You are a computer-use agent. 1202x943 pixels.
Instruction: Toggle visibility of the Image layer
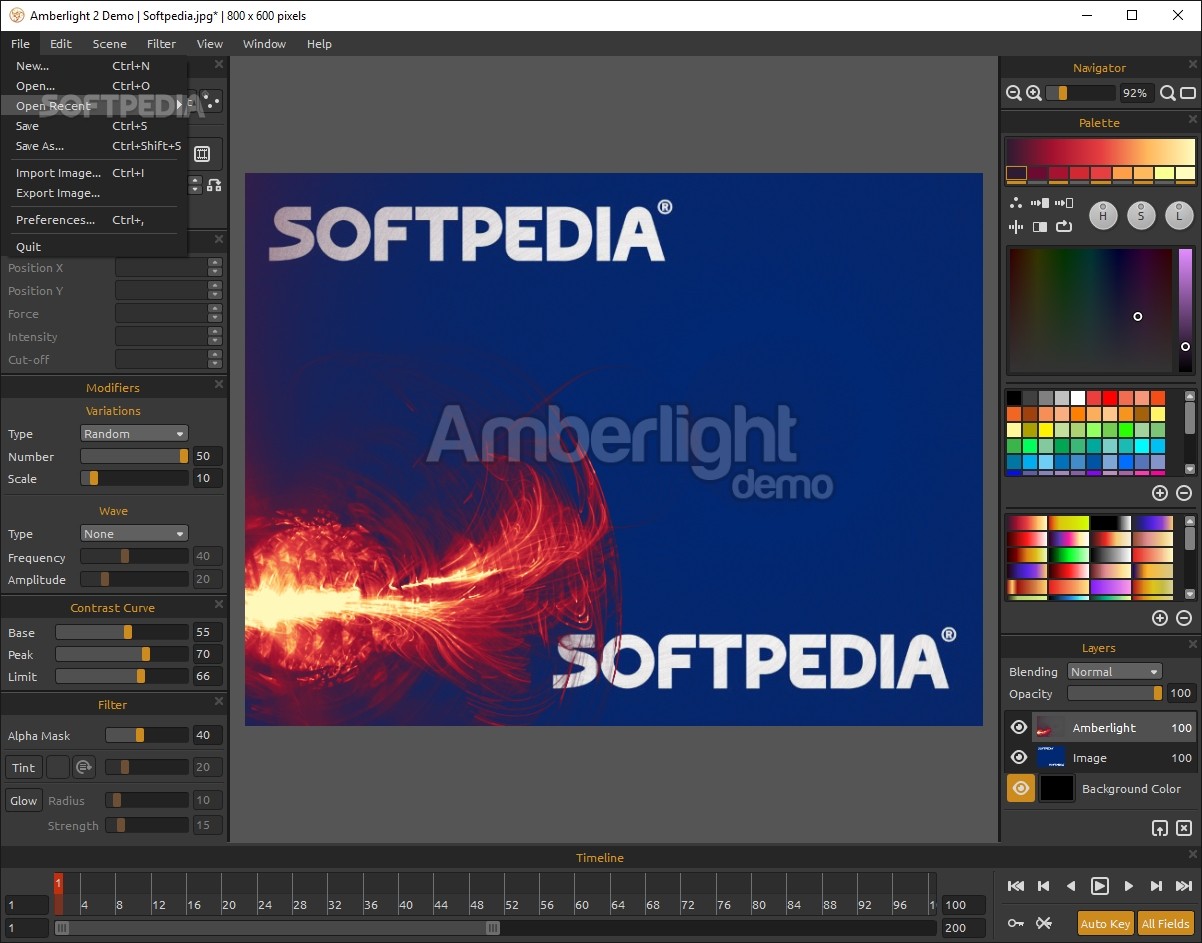pos(1019,757)
